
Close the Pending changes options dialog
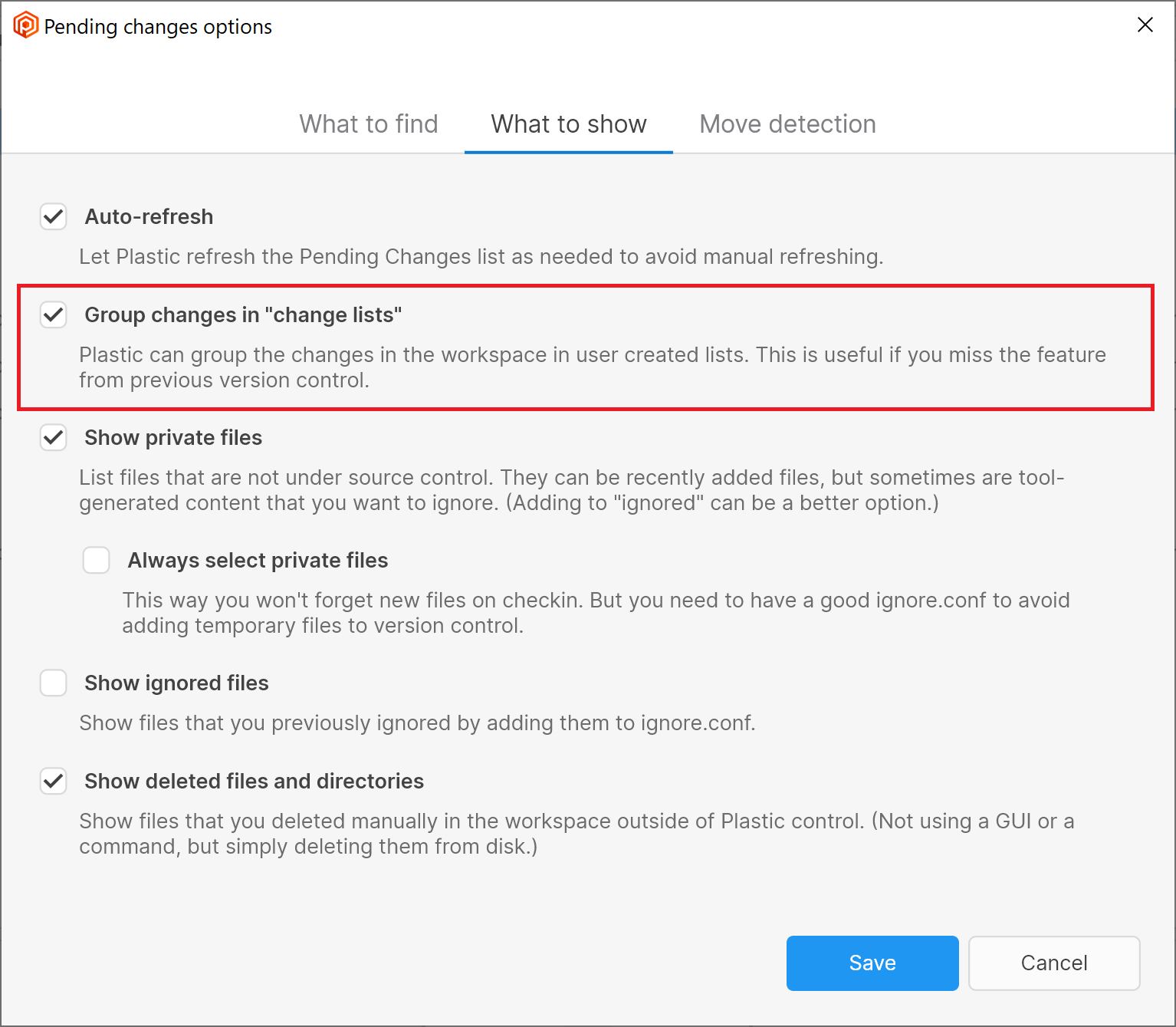pos(1145,25)
